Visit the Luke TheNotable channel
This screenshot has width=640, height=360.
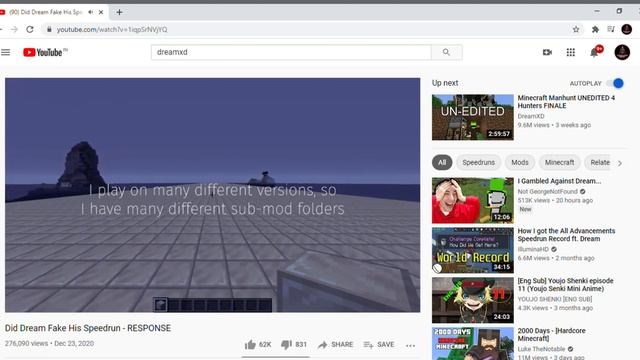tap(542, 349)
